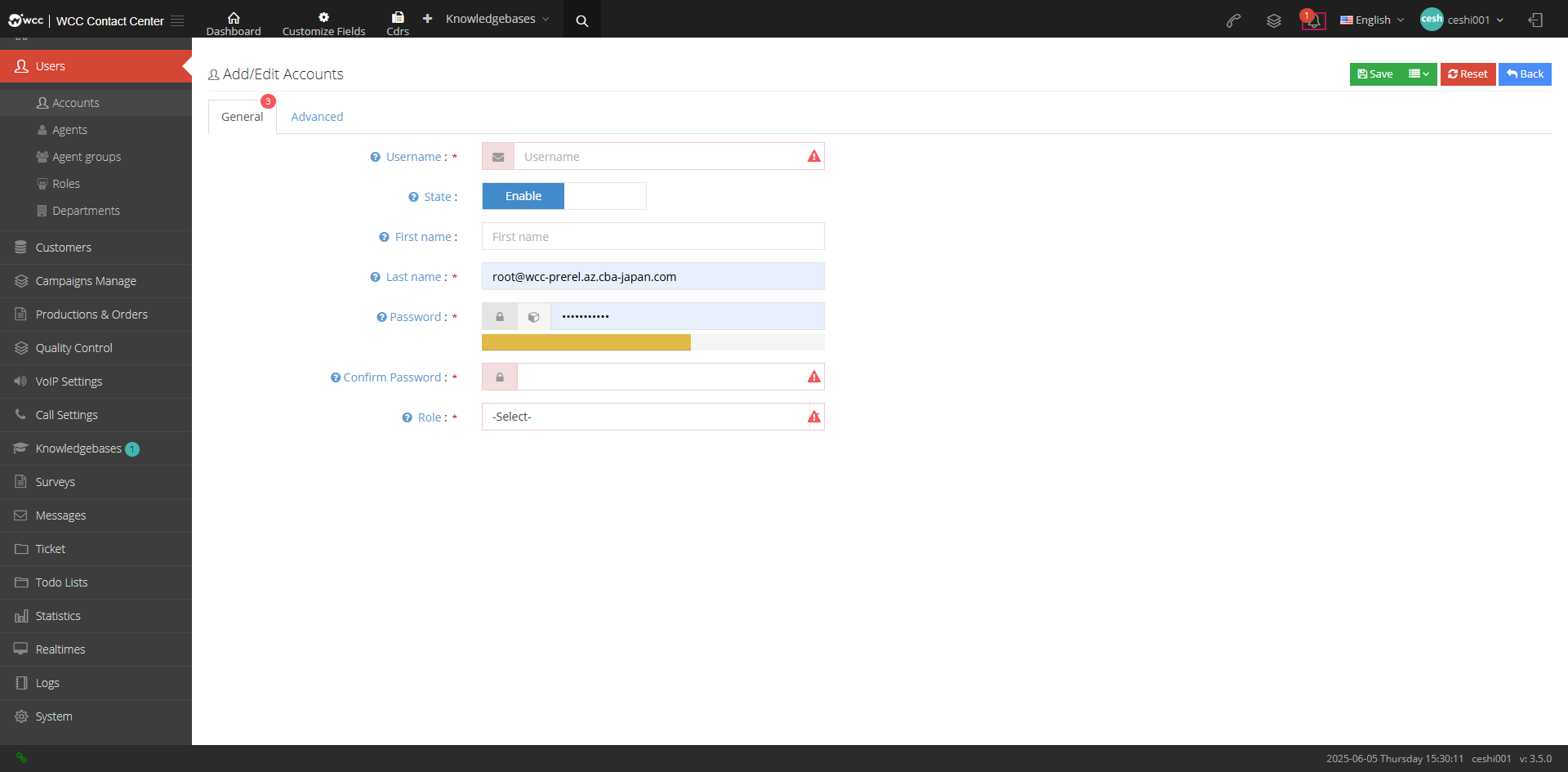This screenshot has width=1568, height=772.
Task: Expand VoIP Settings in sidebar
Action: point(96,382)
